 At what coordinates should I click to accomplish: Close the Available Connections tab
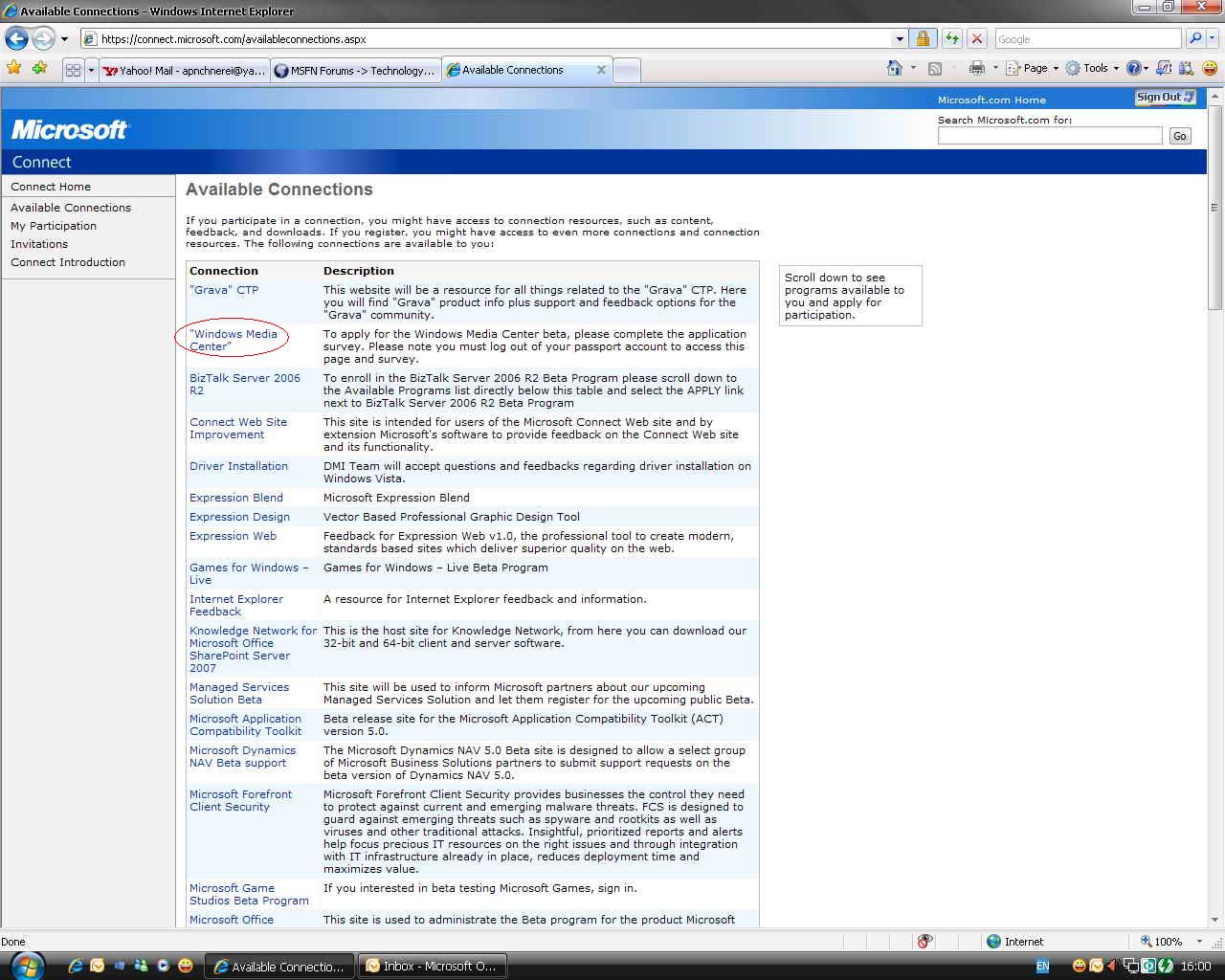(x=601, y=70)
